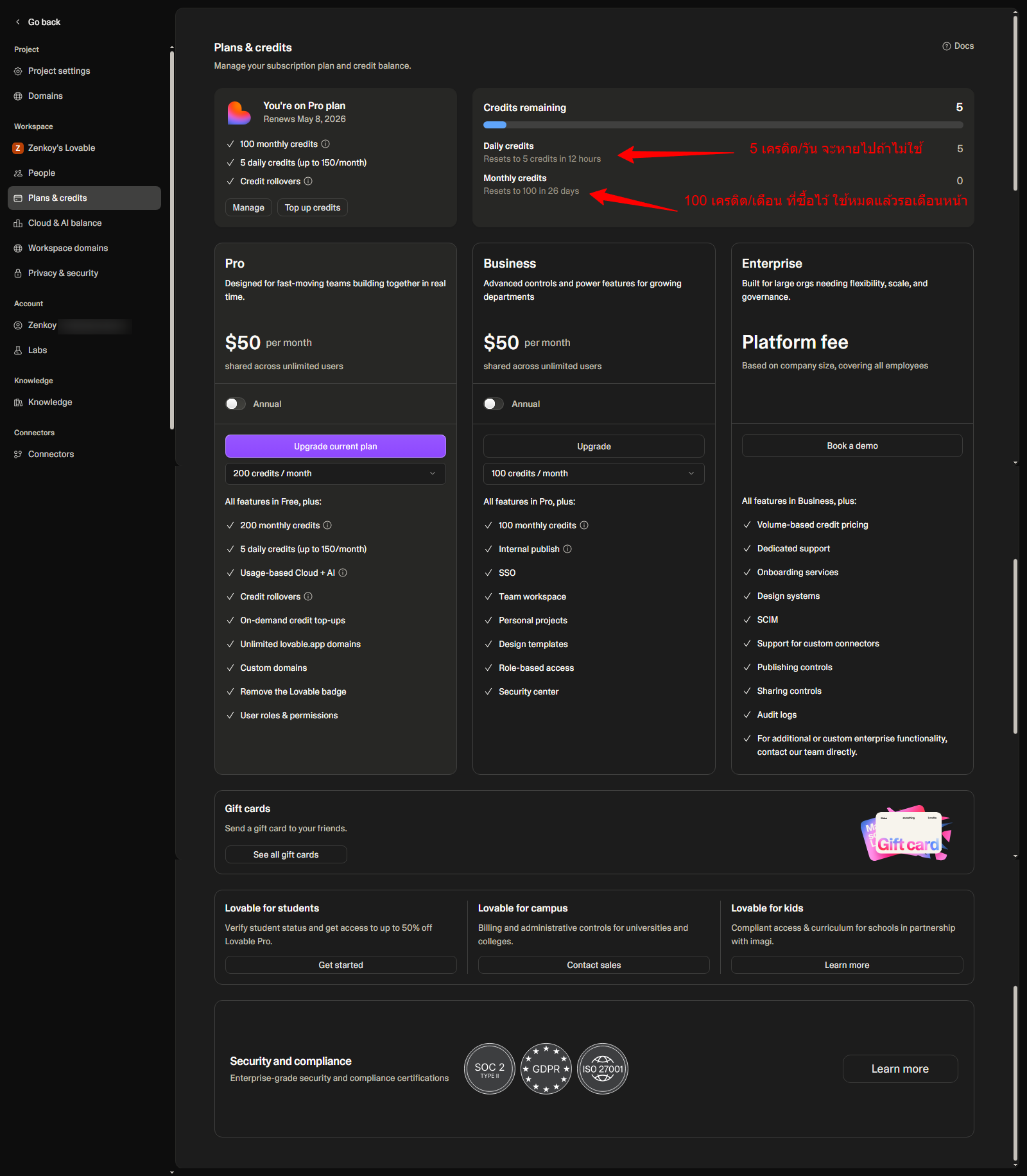Viewport: 1027px width, 1176px height.
Task: Click the "Renews May 8, 2026" text
Action: [x=304, y=119]
